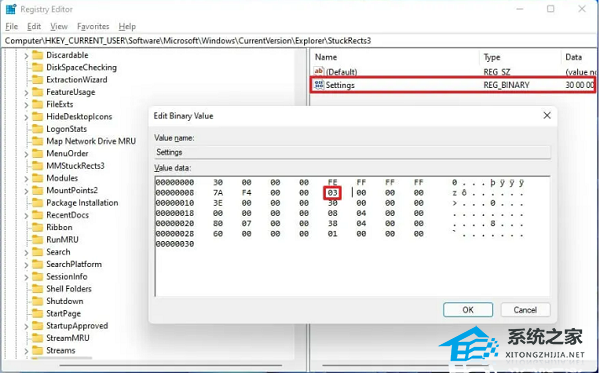Select the ExtractionWizard folder icon
Viewport: 600px width, 373px height.
pos(38,80)
